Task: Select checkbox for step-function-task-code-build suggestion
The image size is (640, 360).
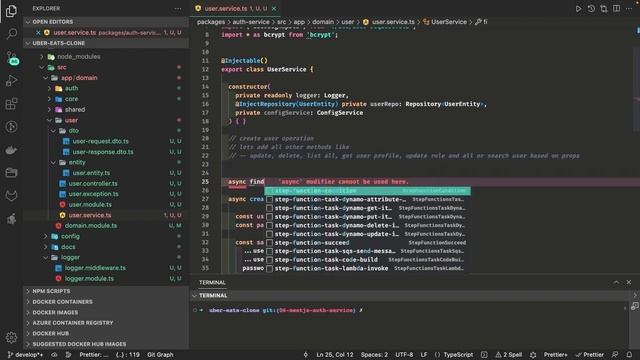Action: click(x=269, y=260)
